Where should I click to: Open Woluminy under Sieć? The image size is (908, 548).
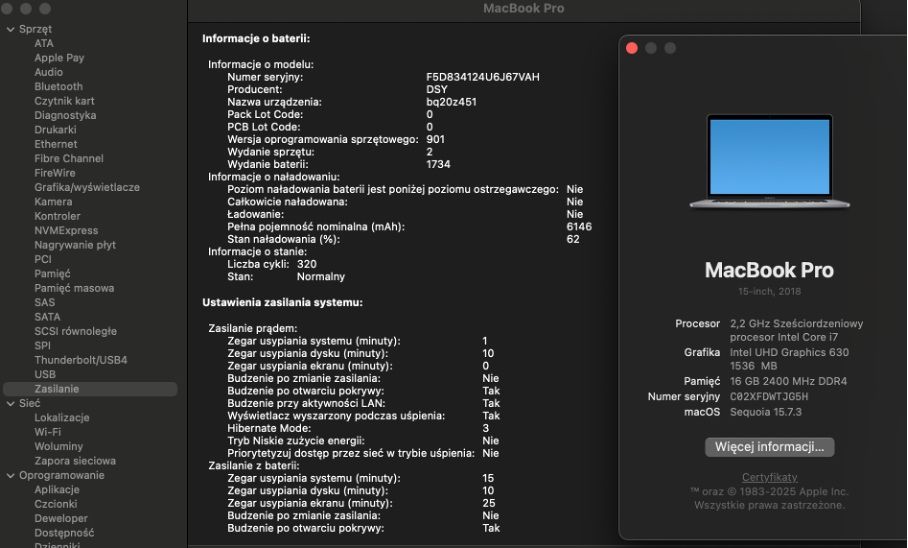58,447
